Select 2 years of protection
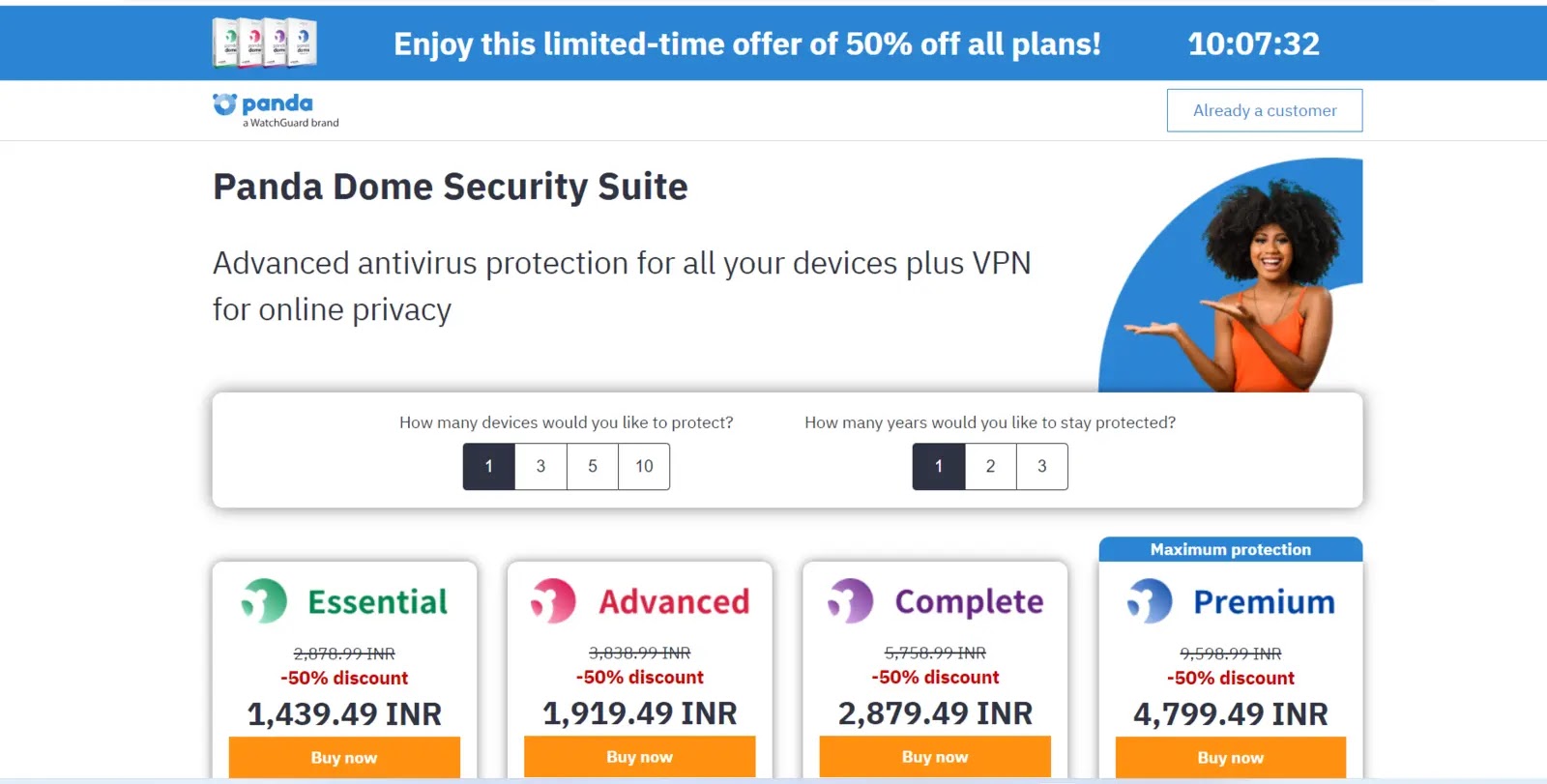 990,467
